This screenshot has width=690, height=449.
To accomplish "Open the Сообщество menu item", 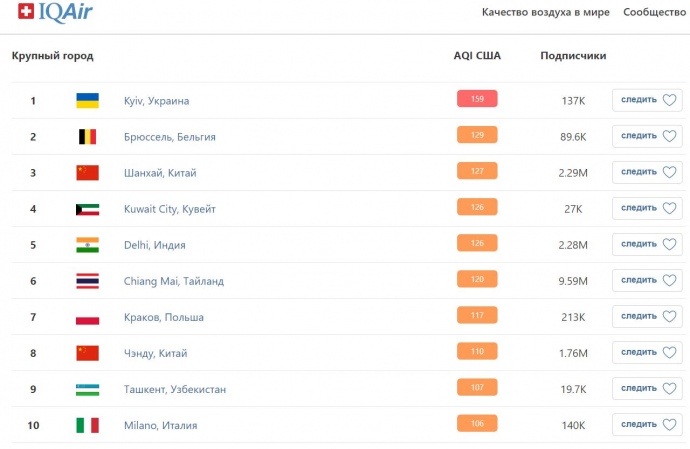I will coord(655,12).
